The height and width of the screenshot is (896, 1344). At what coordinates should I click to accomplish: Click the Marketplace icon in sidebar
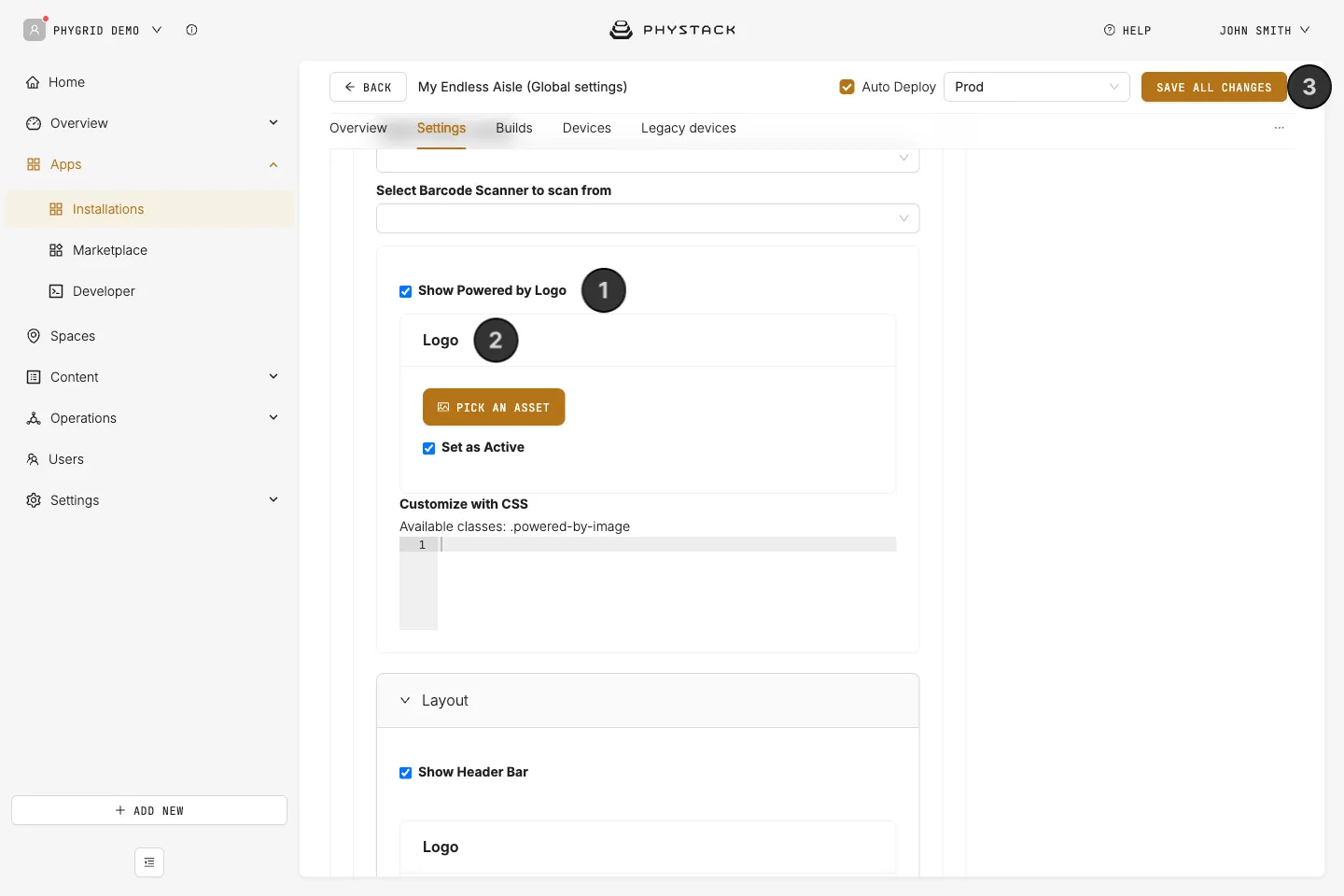click(x=56, y=250)
